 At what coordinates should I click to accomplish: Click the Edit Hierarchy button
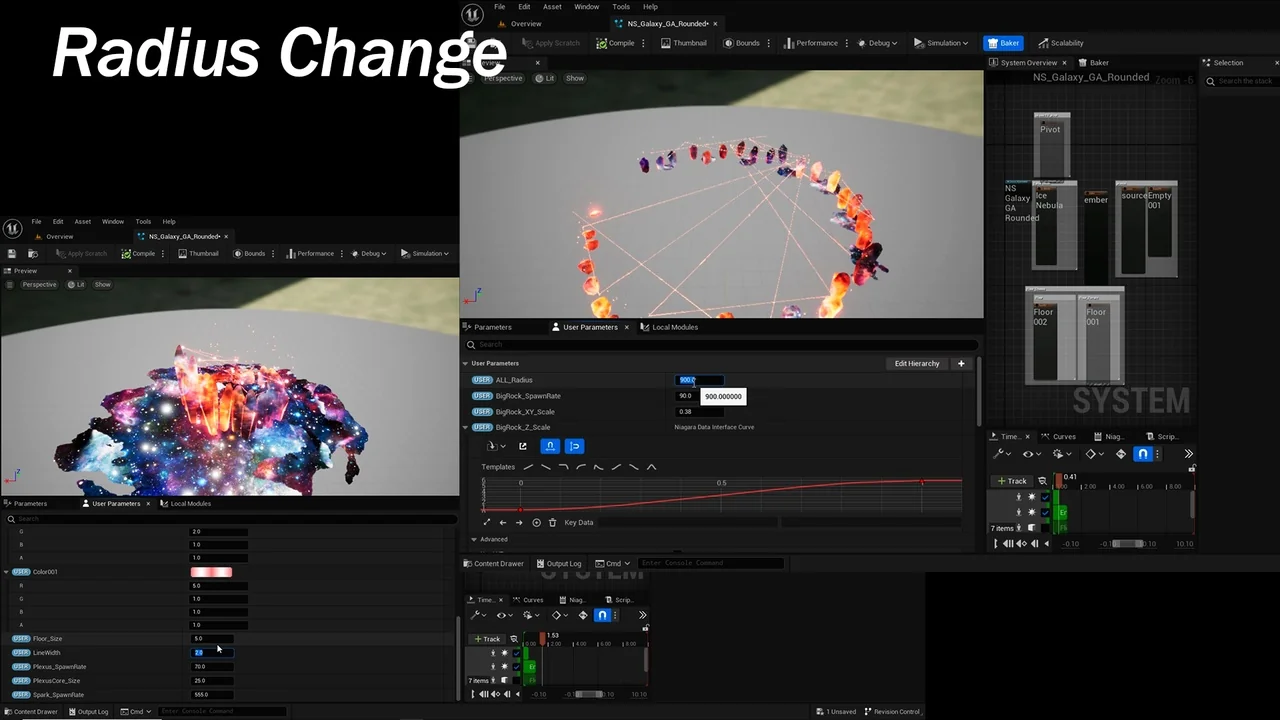tap(916, 363)
